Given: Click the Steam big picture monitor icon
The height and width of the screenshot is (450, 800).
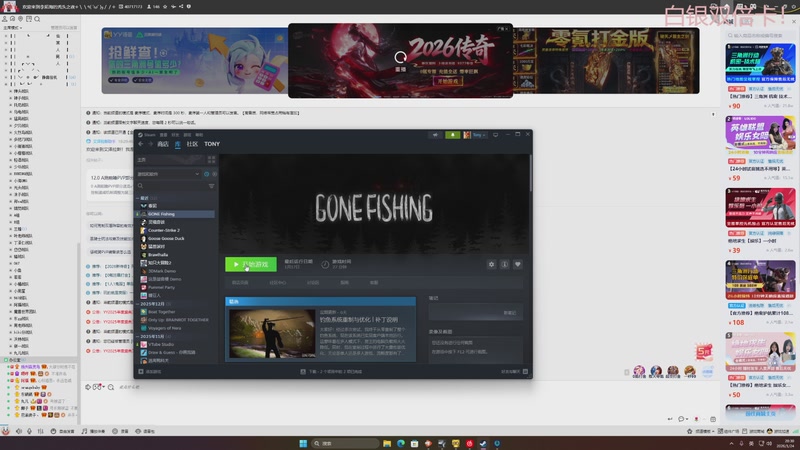Looking at the screenshot, I should (495, 135).
